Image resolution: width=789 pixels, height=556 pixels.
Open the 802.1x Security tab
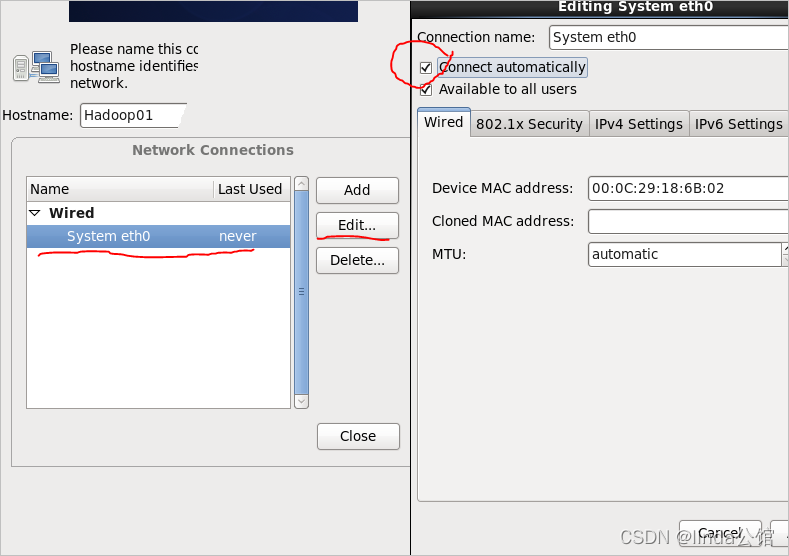(x=529, y=124)
